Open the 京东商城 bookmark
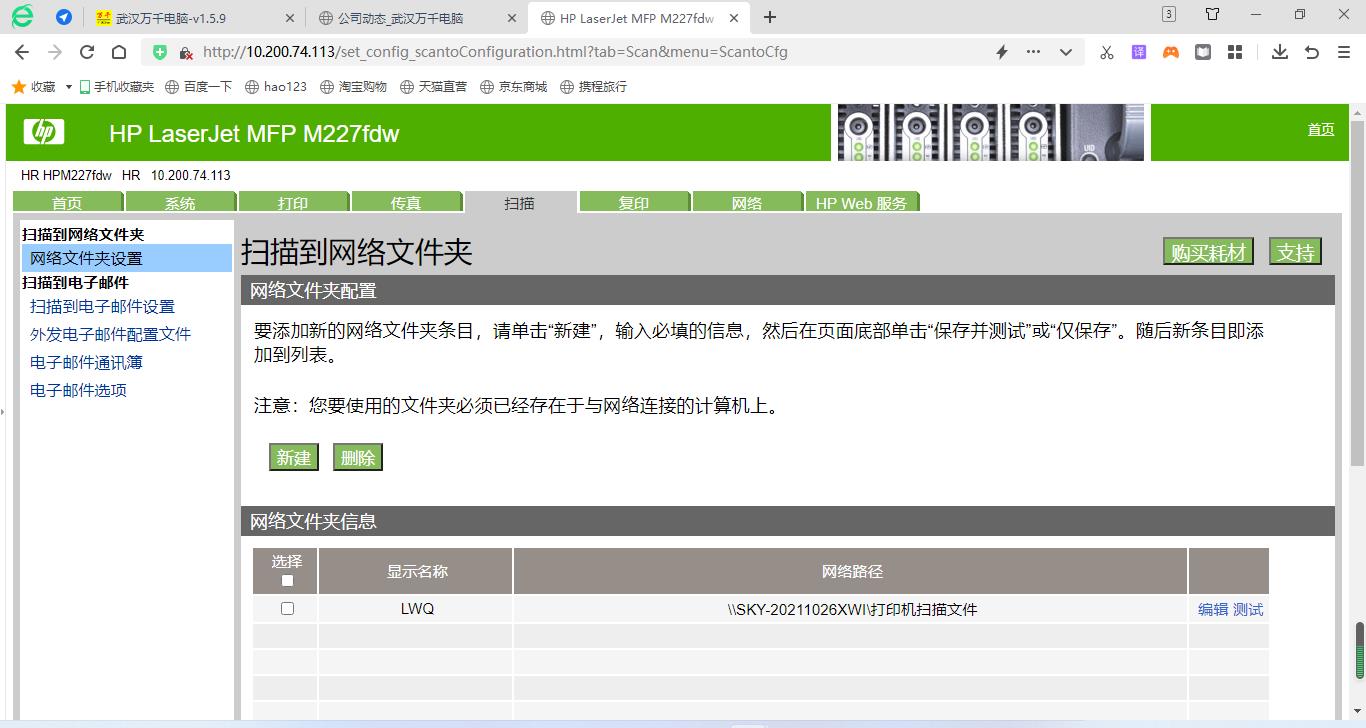Image resolution: width=1366 pixels, height=728 pixels. click(x=514, y=87)
